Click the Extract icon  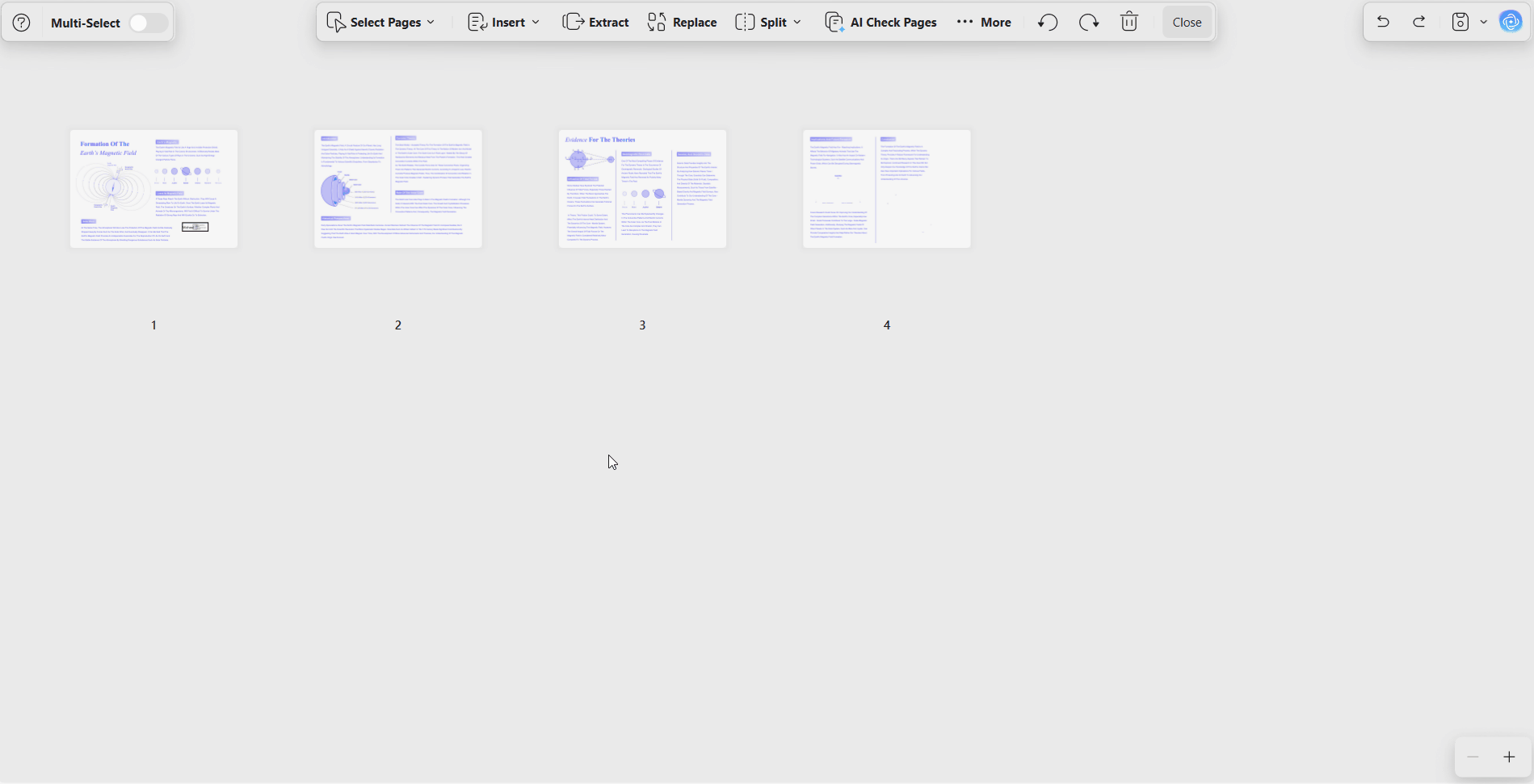pyautogui.click(x=574, y=23)
